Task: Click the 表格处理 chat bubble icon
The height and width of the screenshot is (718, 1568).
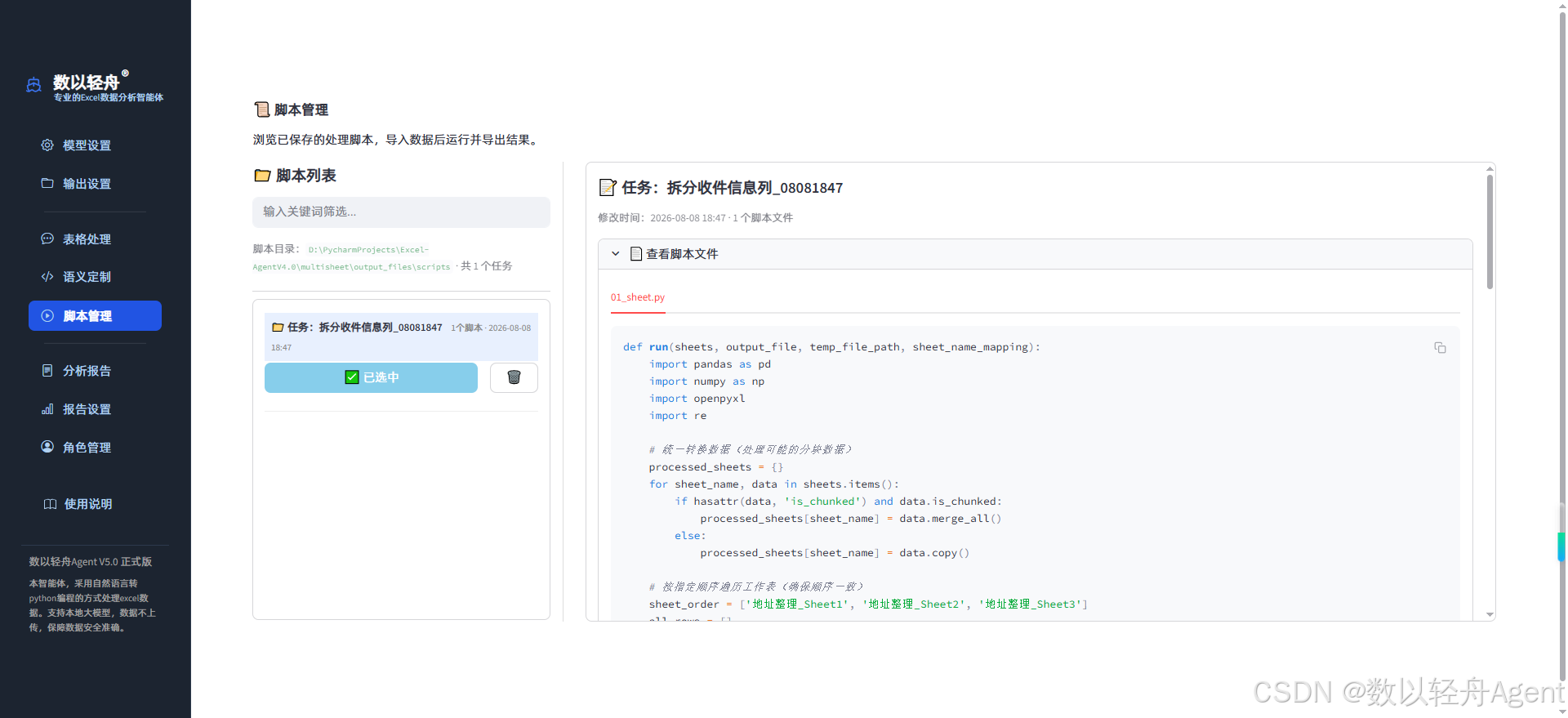Action: (x=47, y=239)
